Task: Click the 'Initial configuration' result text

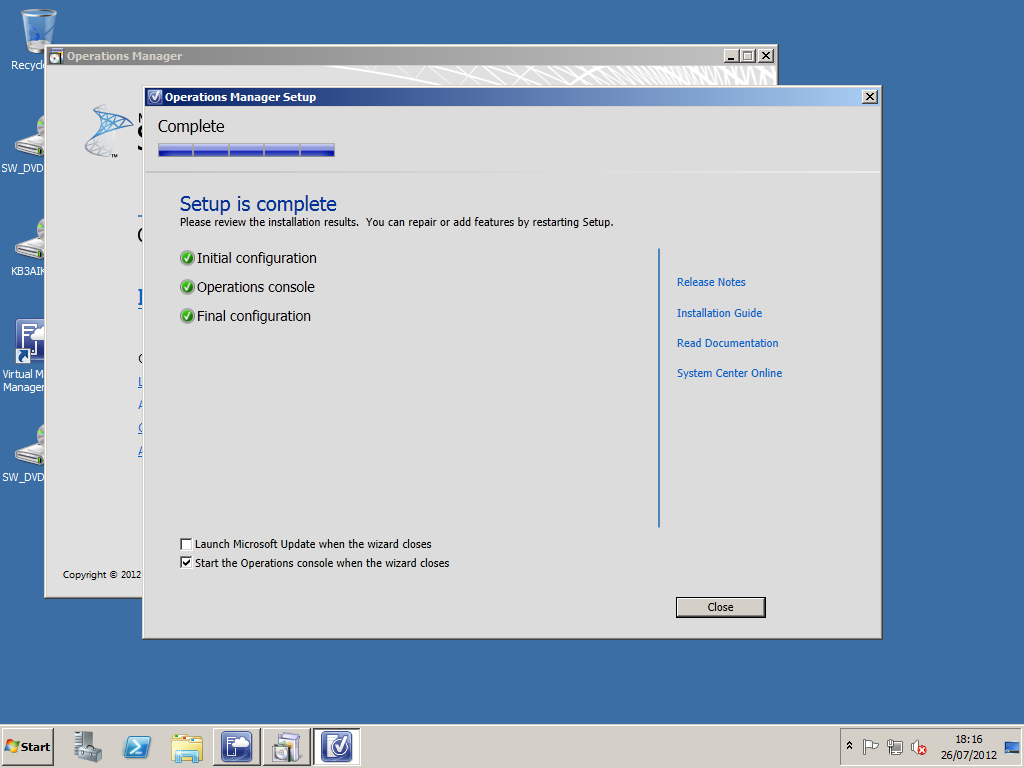Action: click(x=257, y=258)
